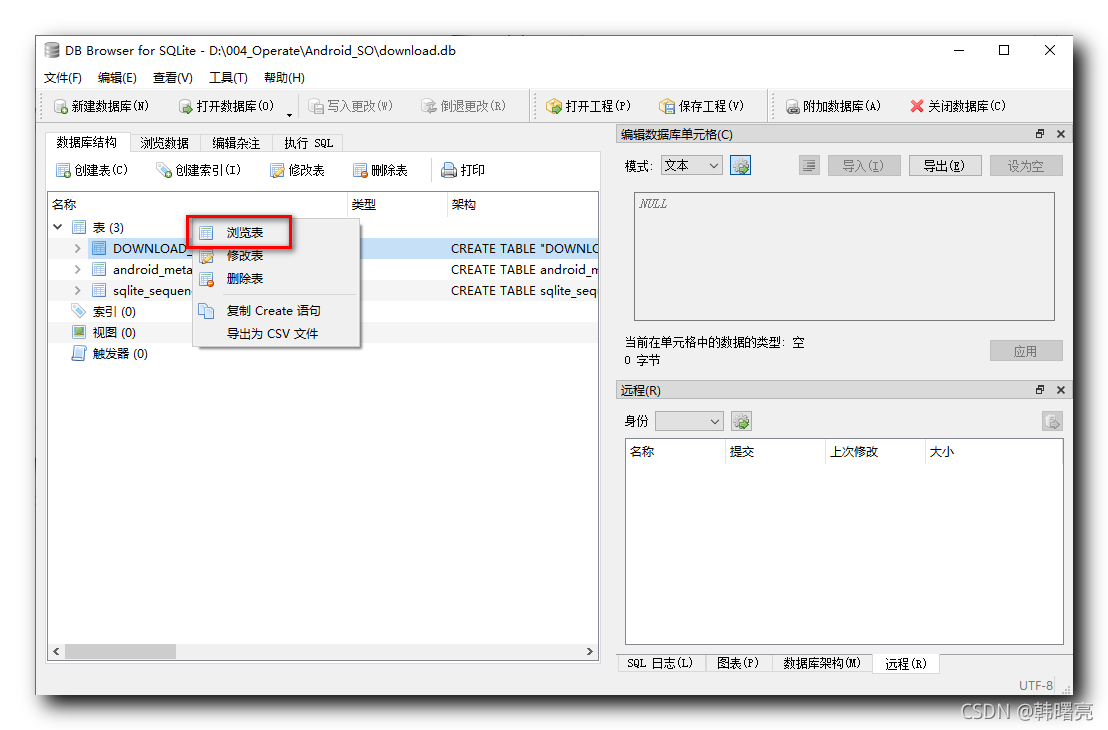
Task: Click Revert Changes toolbar button
Action: (464, 106)
